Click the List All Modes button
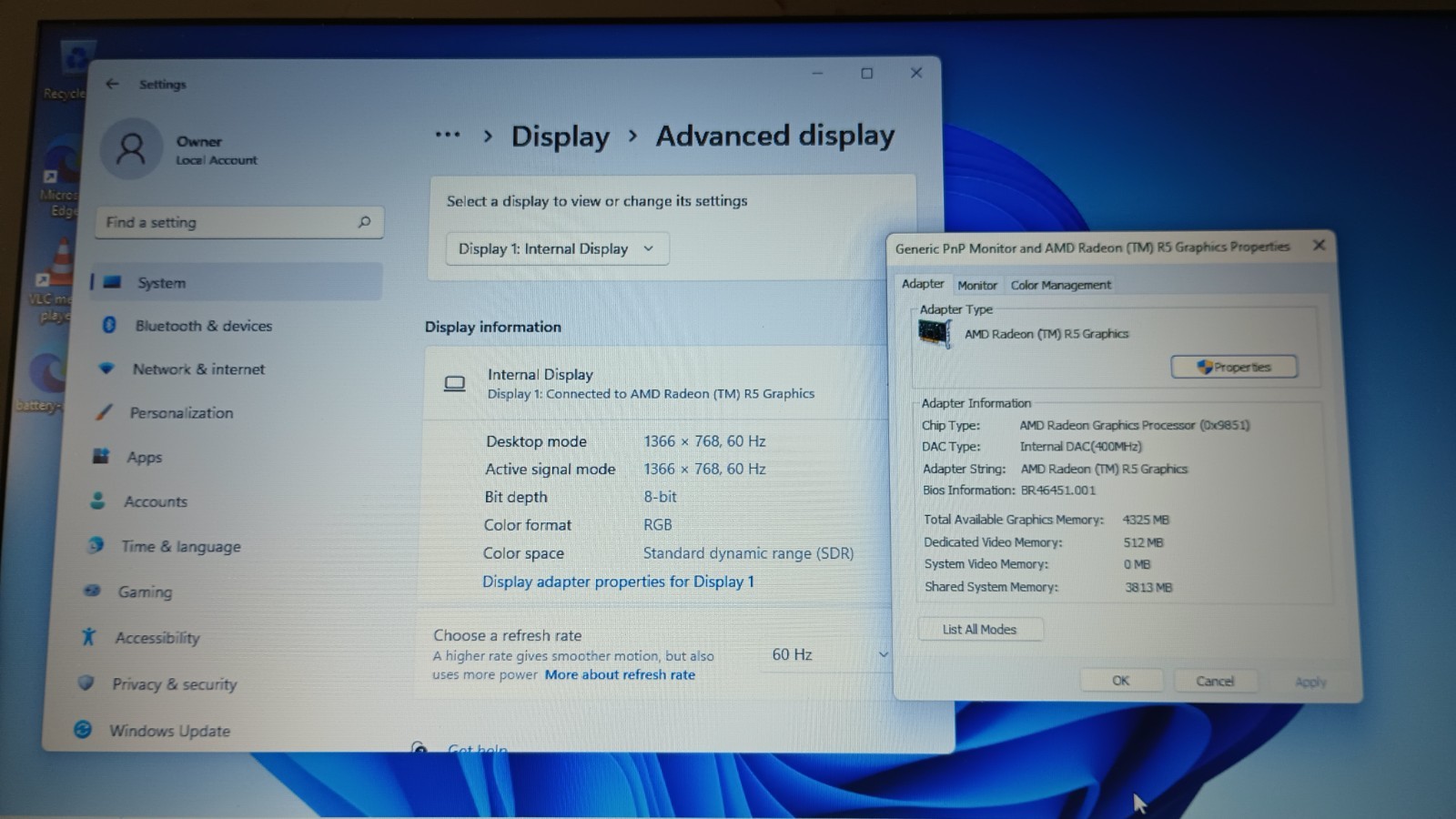The image size is (1456, 819). pos(980,629)
